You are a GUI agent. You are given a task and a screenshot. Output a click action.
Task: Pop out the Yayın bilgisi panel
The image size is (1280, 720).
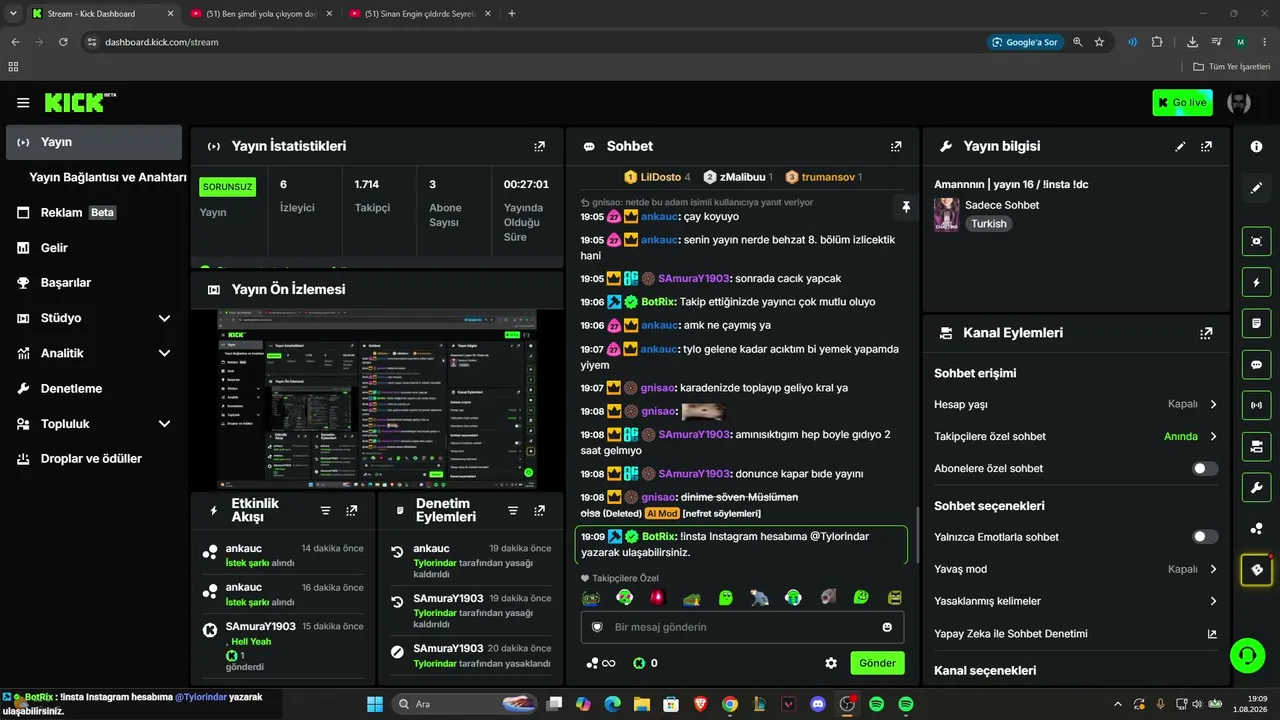pyautogui.click(x=1207, y=146)
